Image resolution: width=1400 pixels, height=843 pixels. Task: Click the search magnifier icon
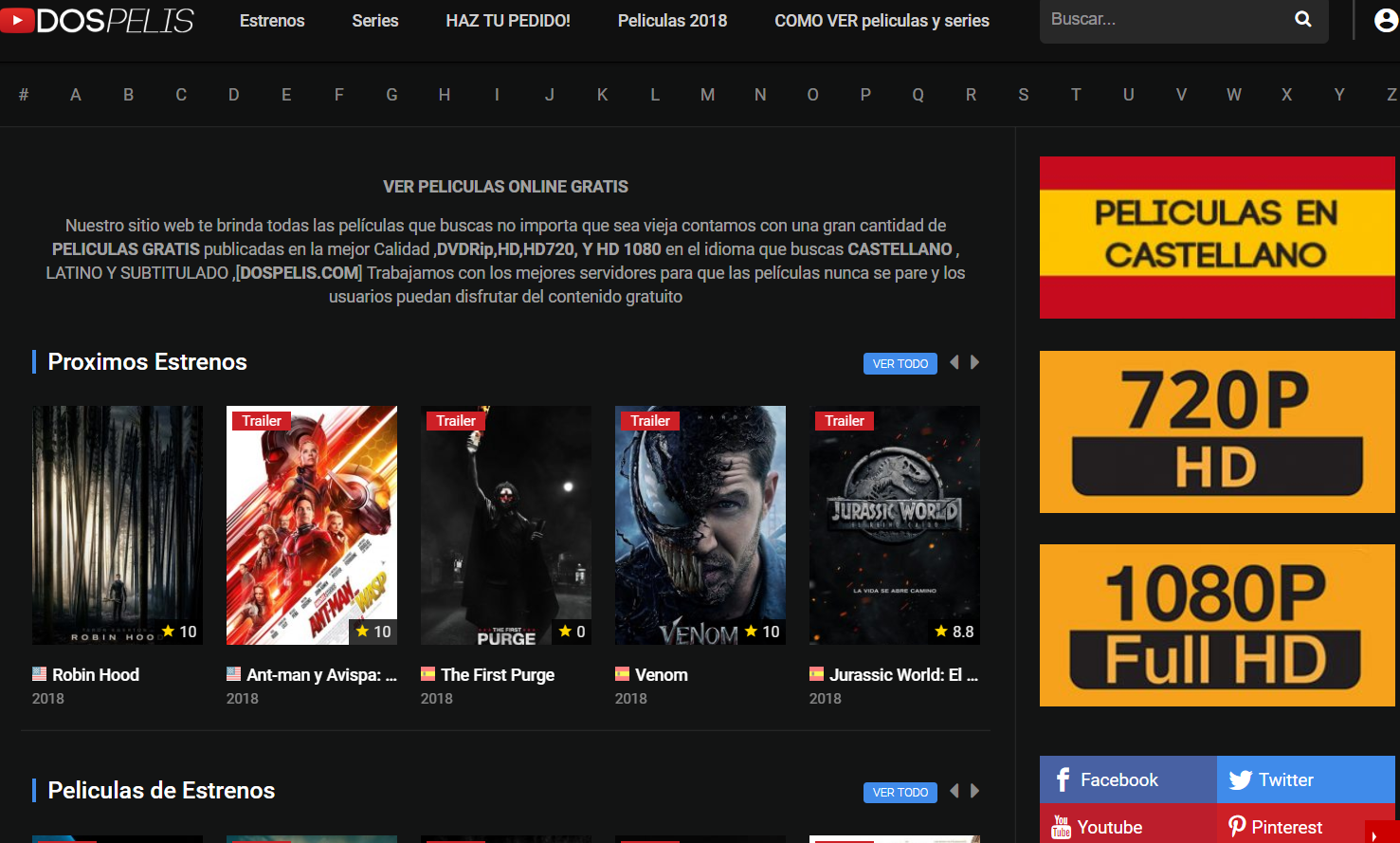tap(1303, 19)
